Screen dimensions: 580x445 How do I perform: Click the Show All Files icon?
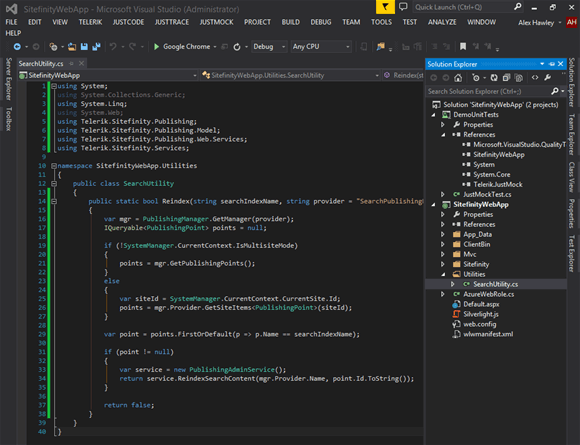519,78
